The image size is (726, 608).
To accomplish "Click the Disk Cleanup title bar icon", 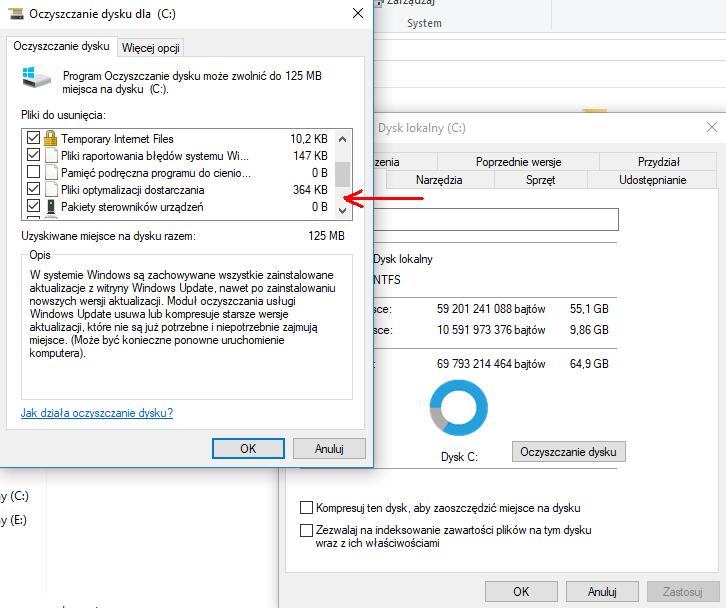I will point(16,14).
